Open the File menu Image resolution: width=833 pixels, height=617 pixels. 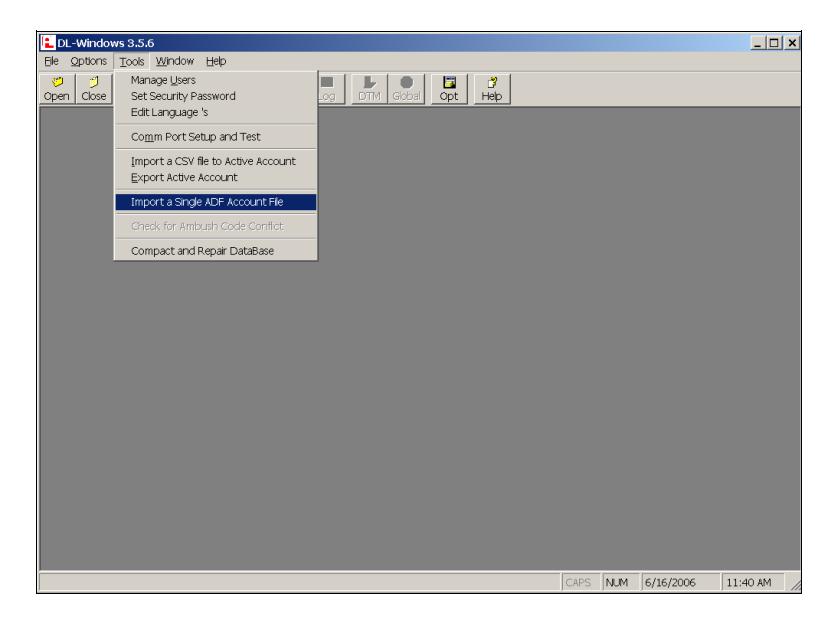52,61
